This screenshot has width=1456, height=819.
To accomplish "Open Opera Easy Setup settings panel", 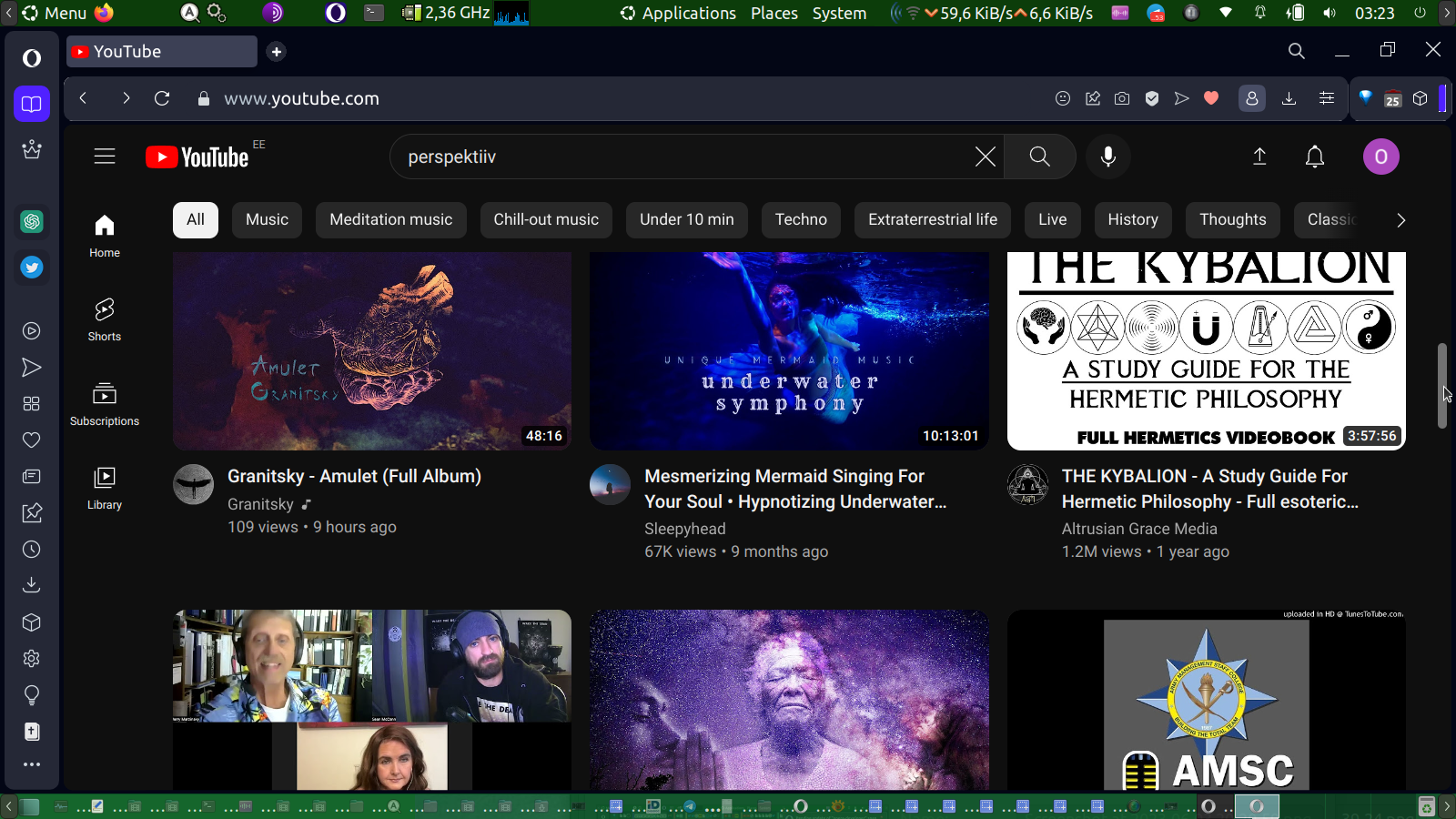I will point(1327,98).
